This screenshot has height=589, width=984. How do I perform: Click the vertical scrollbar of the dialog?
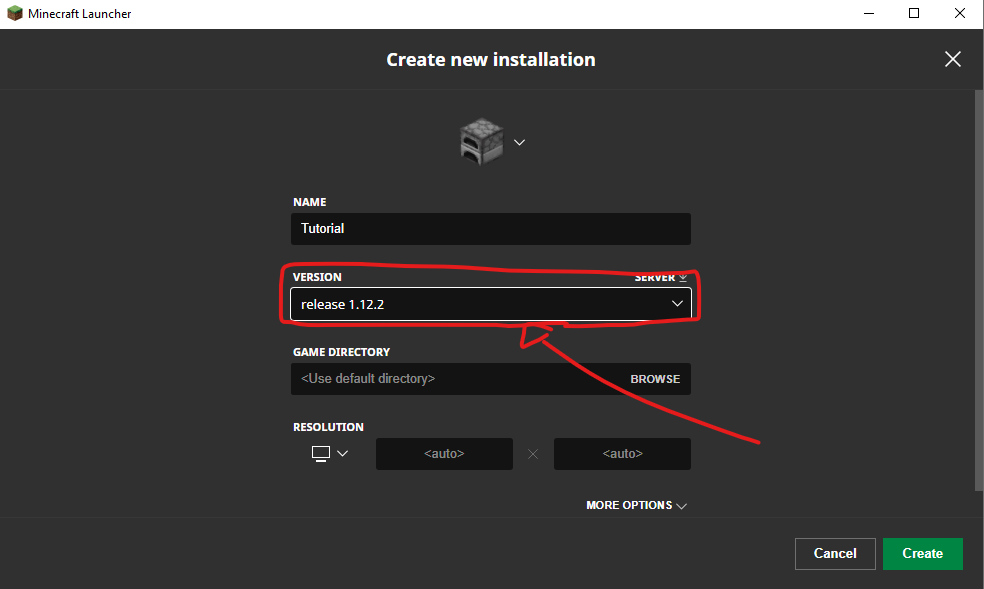(x=978, y=290)
